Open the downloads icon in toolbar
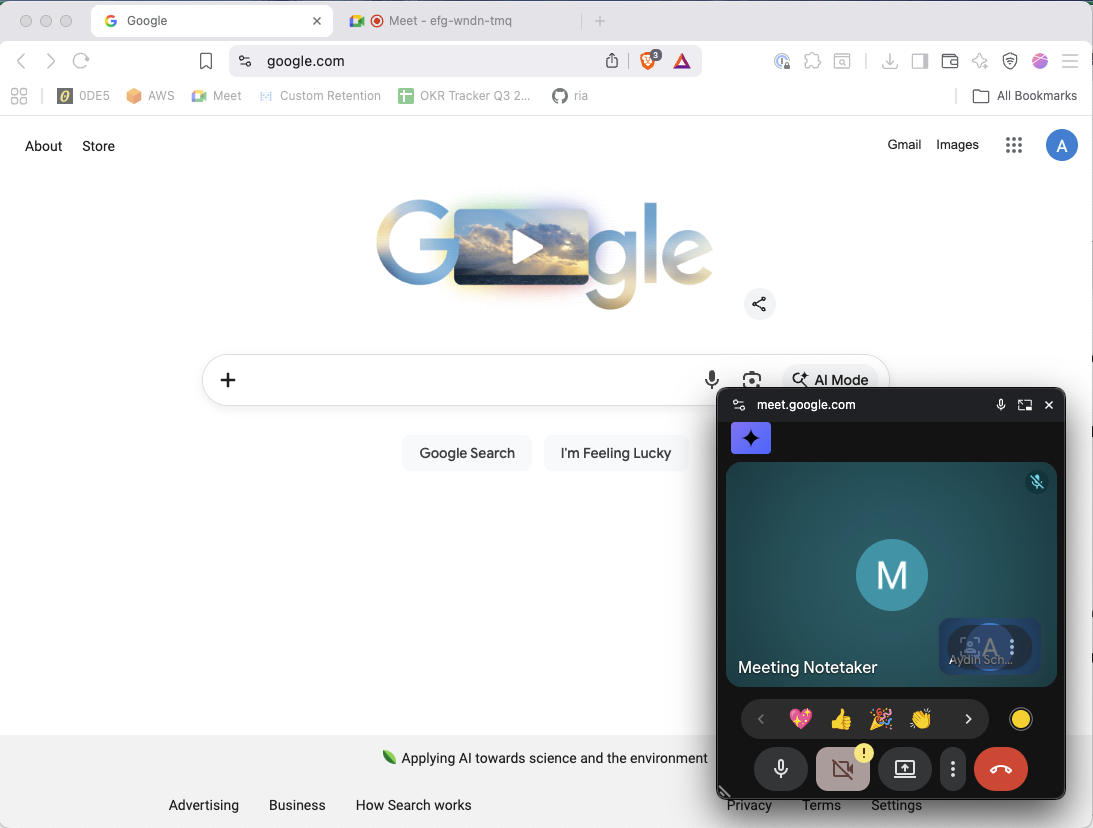The image size is (1093, 828). [x=889, y=61]
